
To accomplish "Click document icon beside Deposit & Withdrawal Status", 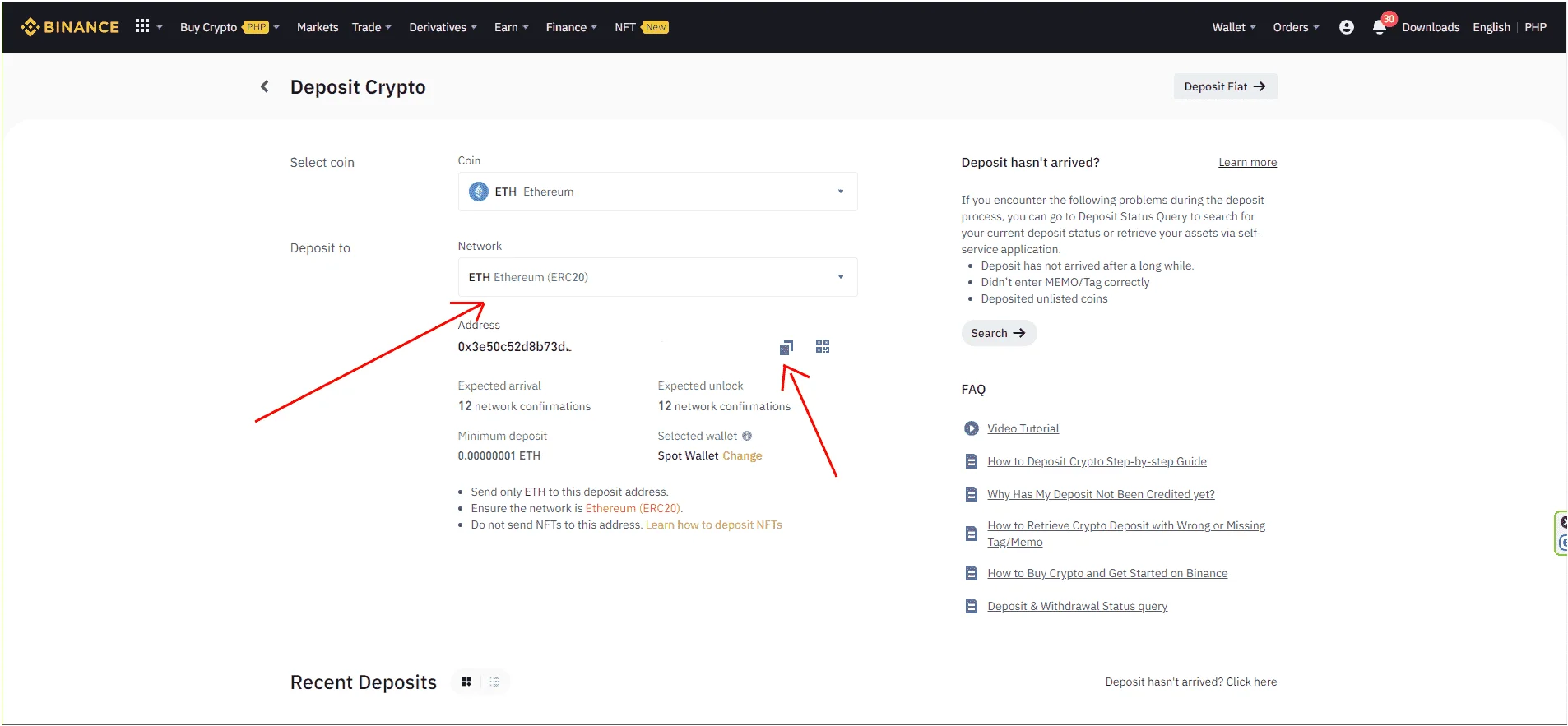I will click(972, 606).
